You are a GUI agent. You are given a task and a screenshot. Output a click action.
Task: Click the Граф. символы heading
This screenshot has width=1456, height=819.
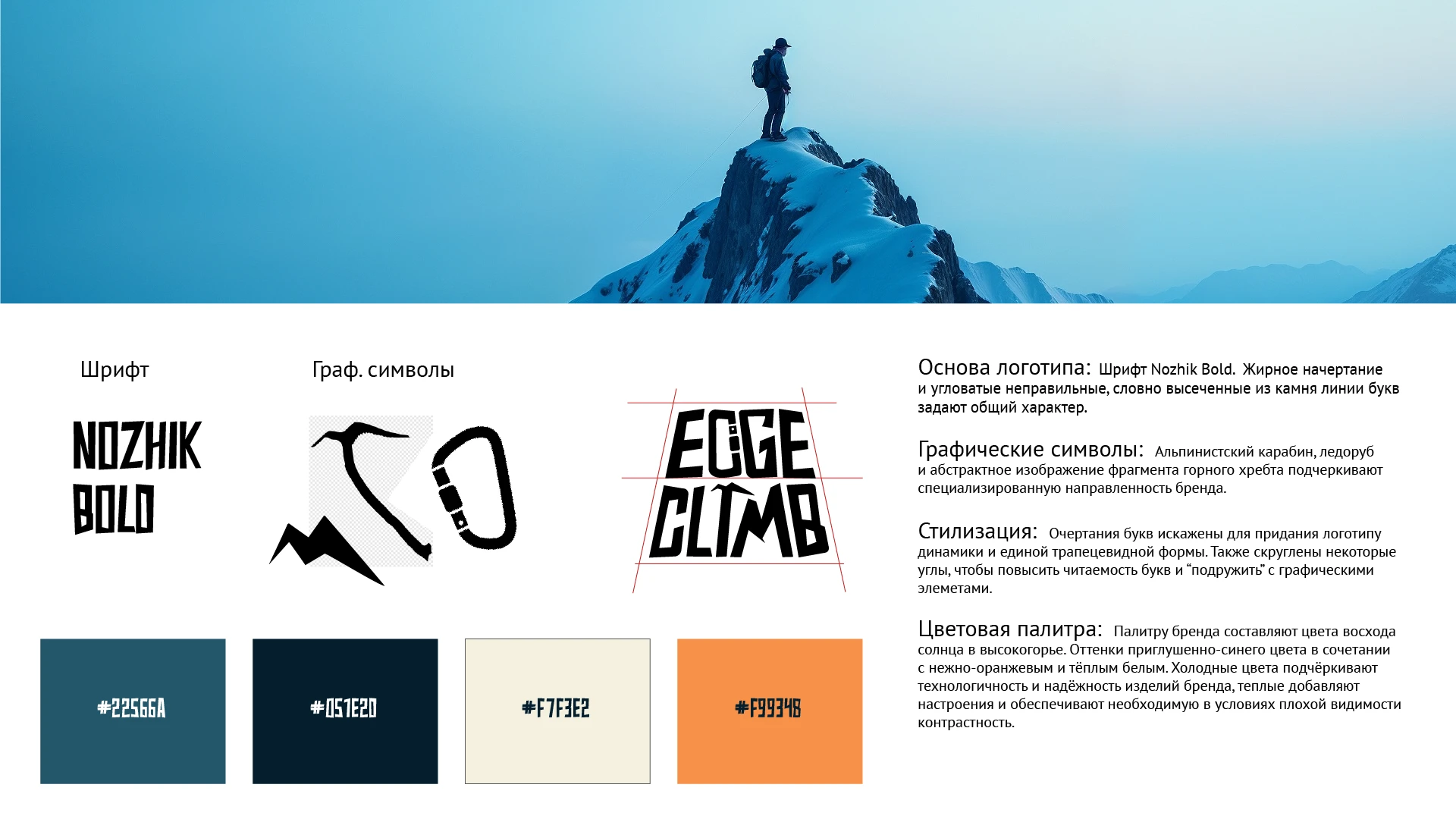point(383,370)
